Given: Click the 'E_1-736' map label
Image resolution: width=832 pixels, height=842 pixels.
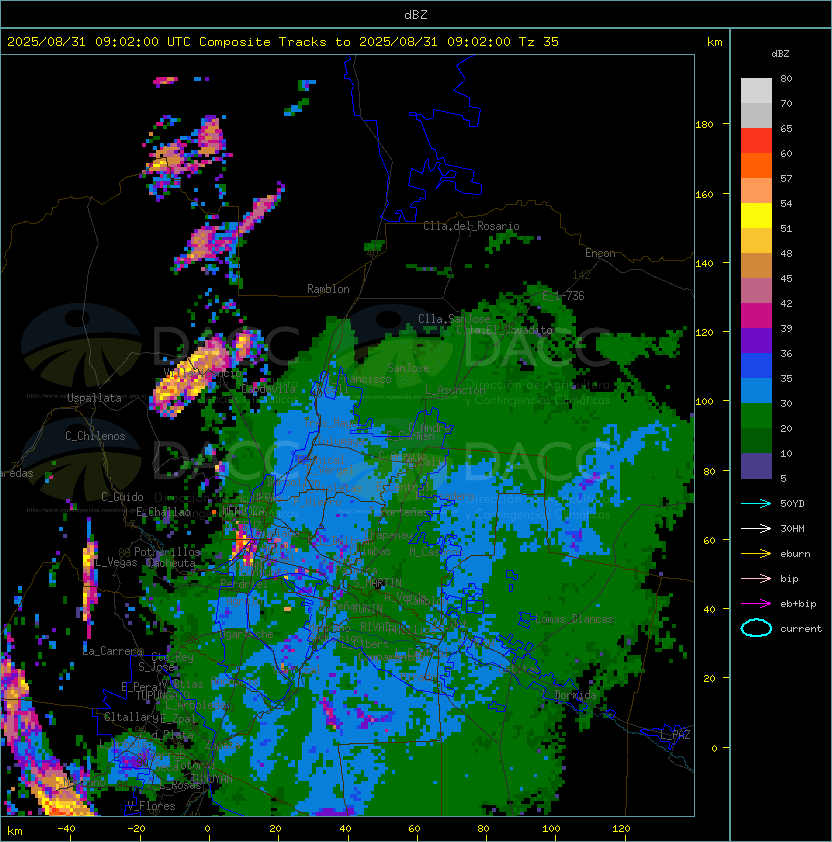Looking at the screenshot, I should coord(563,296).
